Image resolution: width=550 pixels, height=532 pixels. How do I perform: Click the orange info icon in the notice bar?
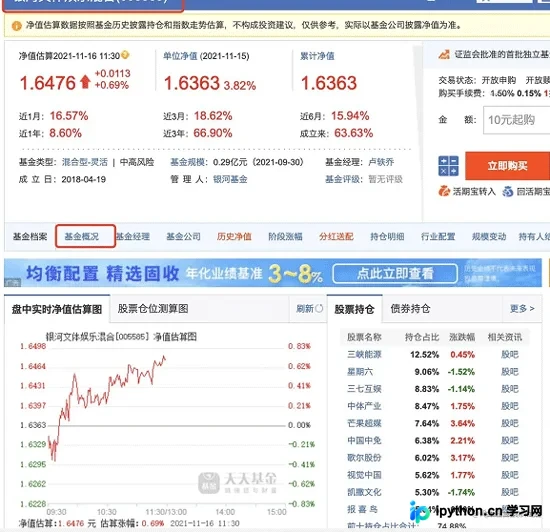[16, 26]
